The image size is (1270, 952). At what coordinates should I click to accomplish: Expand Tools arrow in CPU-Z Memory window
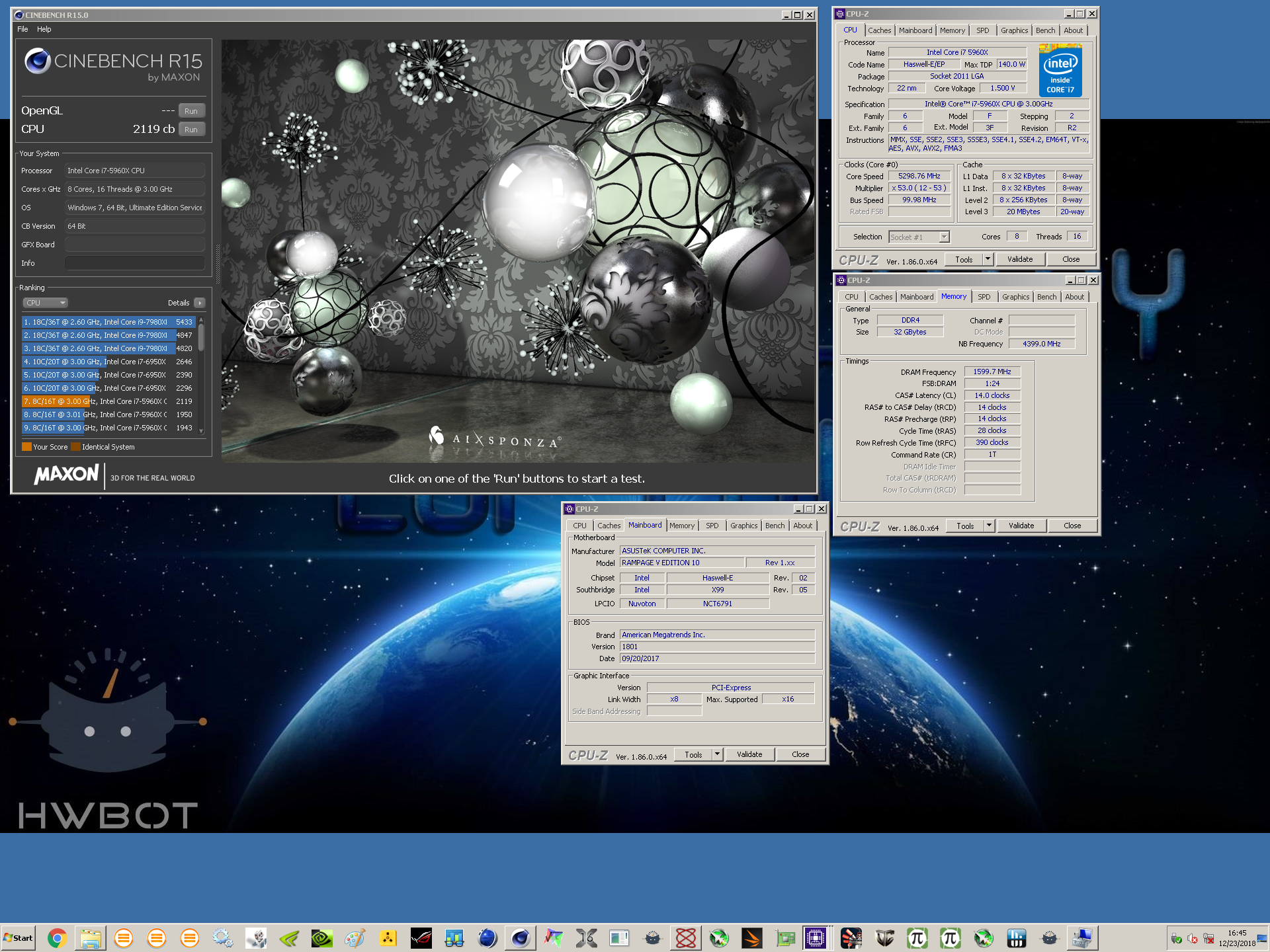coord(990,526)
